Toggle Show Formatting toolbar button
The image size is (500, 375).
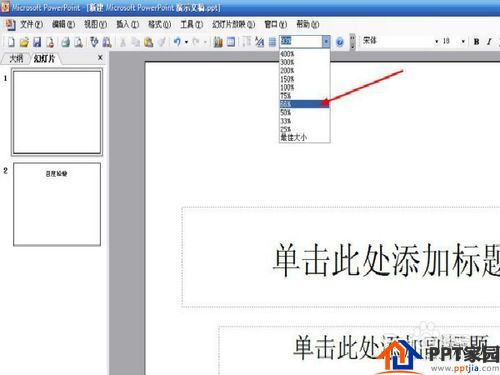tap(259, 42)
